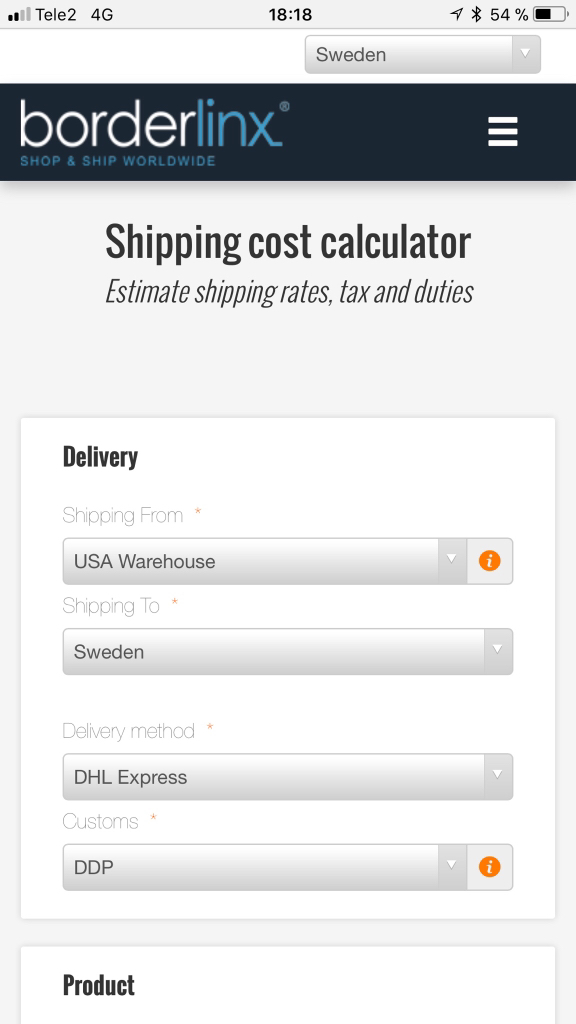Click the arrow of top country selector
Viewport: 576px width, 1024px height.
coord(526,54)
